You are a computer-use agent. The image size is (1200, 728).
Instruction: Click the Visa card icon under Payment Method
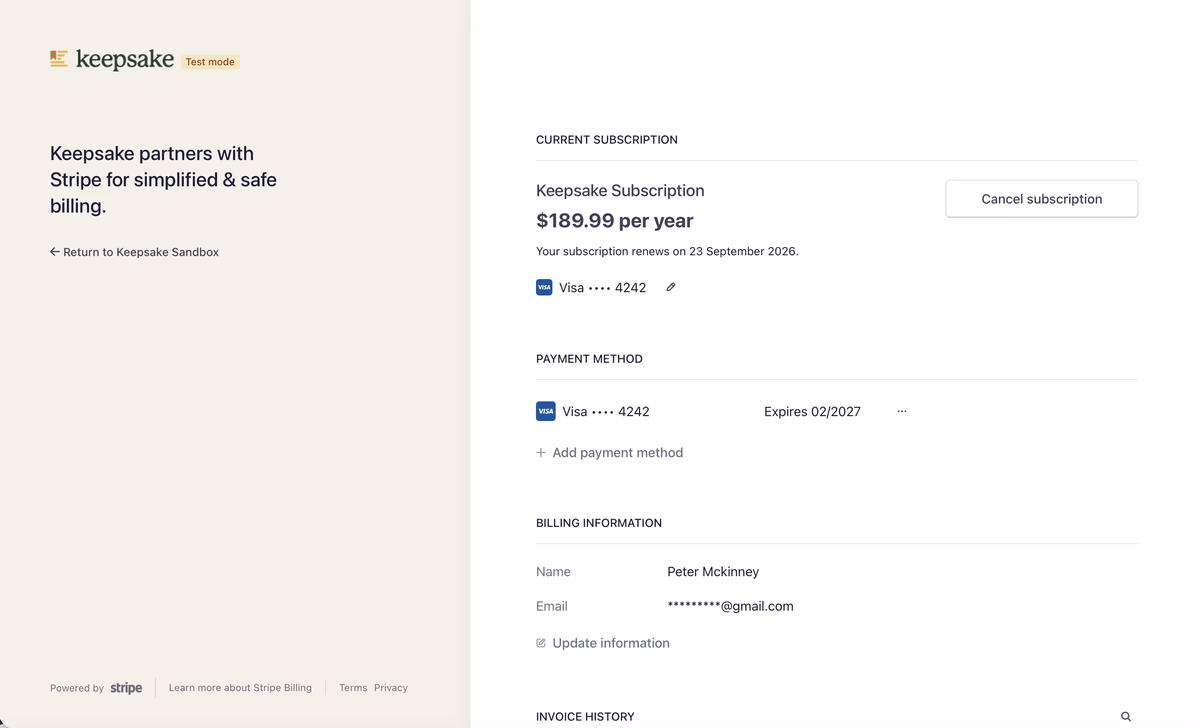[546, 411]
